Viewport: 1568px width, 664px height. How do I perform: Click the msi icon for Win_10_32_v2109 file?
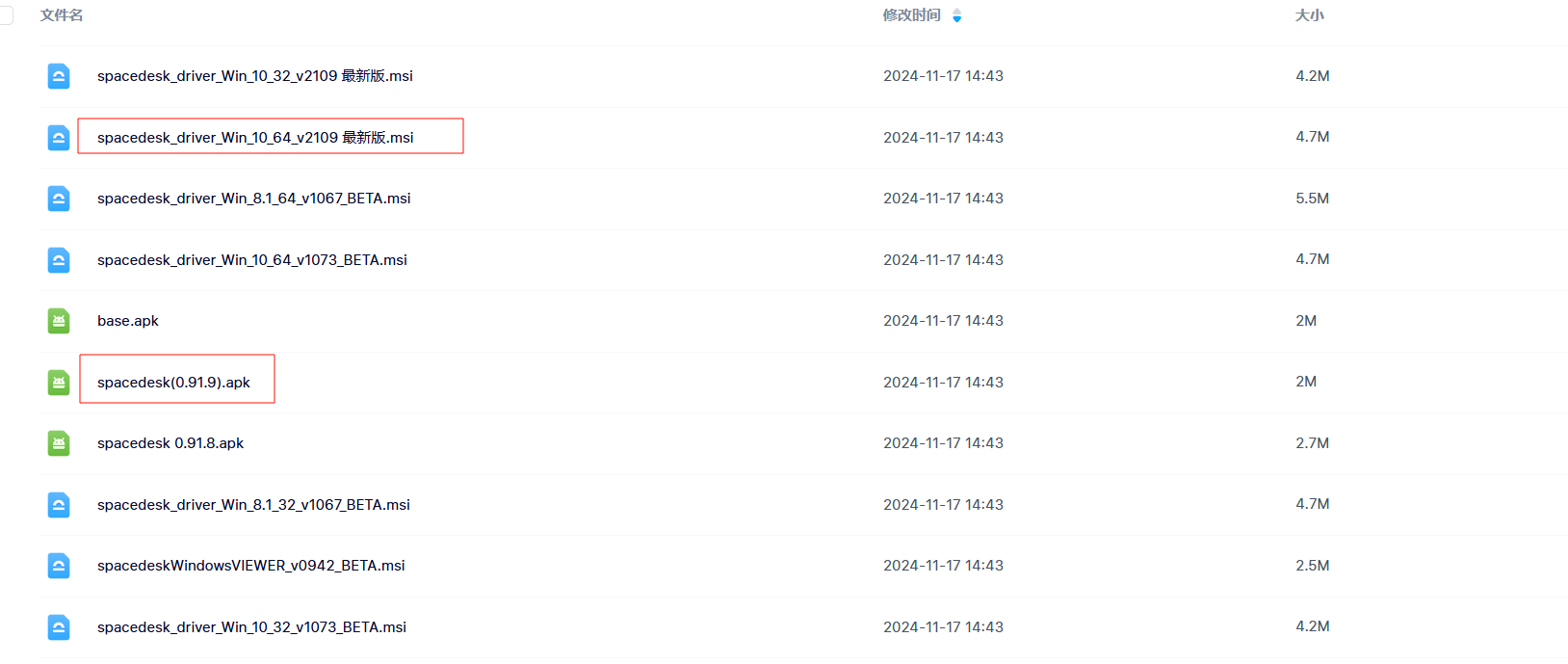coord(59,76)
